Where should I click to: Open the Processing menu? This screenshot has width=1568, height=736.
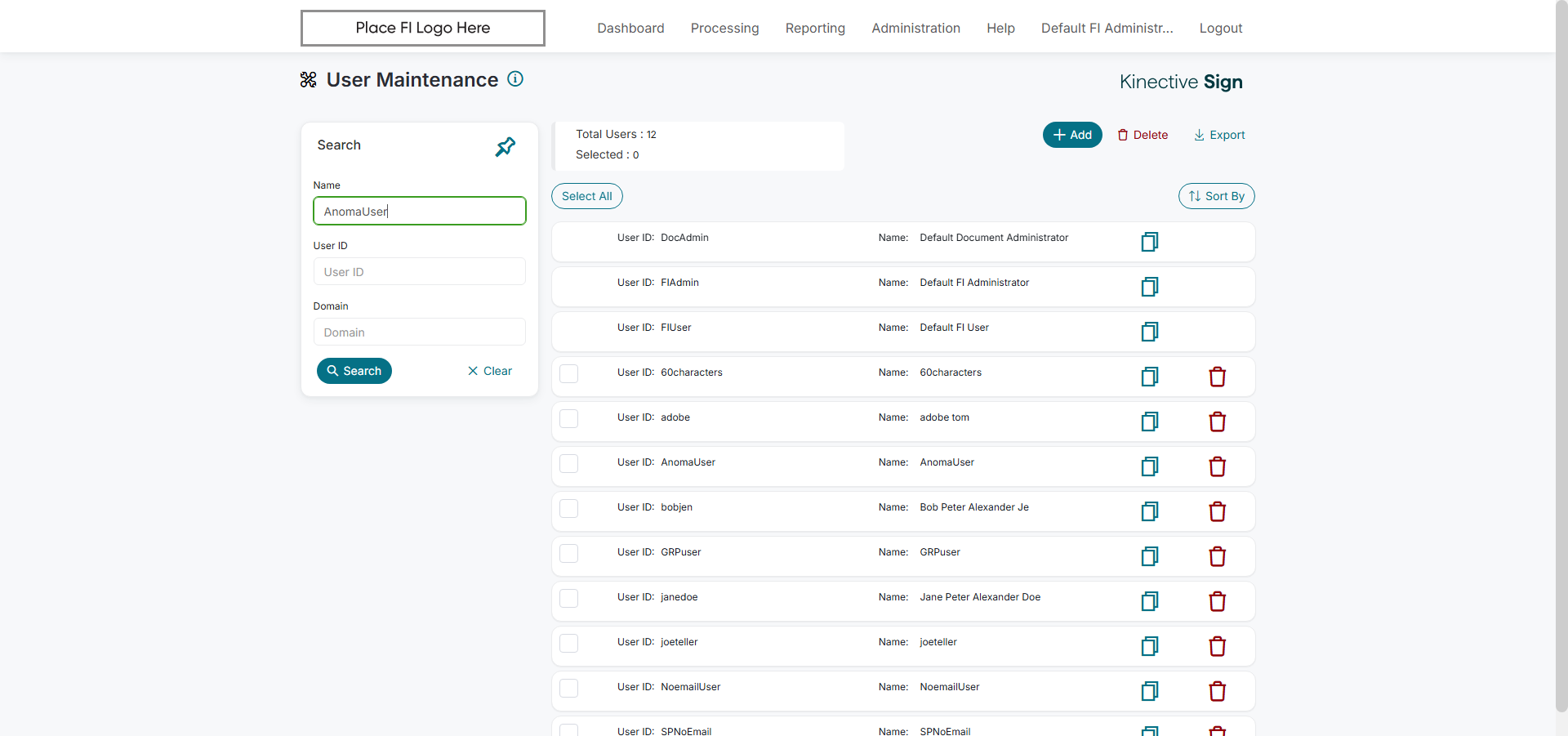pyautogui.click(x=724, y=28)
